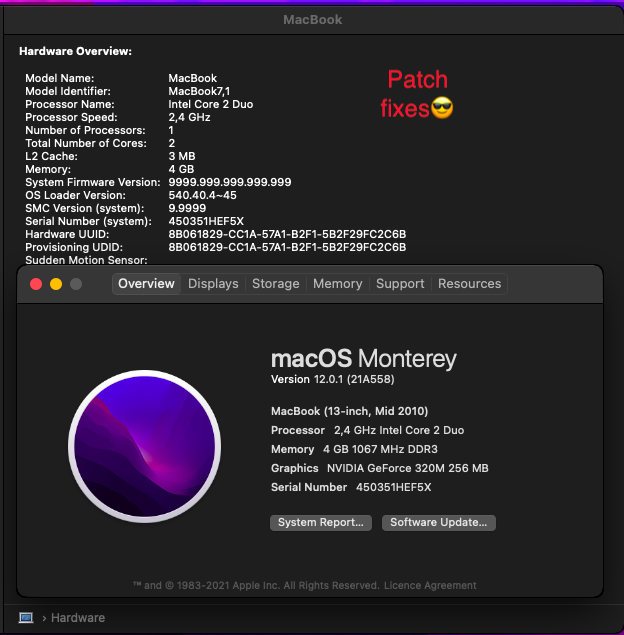The image size is (624, 635).
Task: Select the Model Identifier value MacBook7,1
Action: 199,91
